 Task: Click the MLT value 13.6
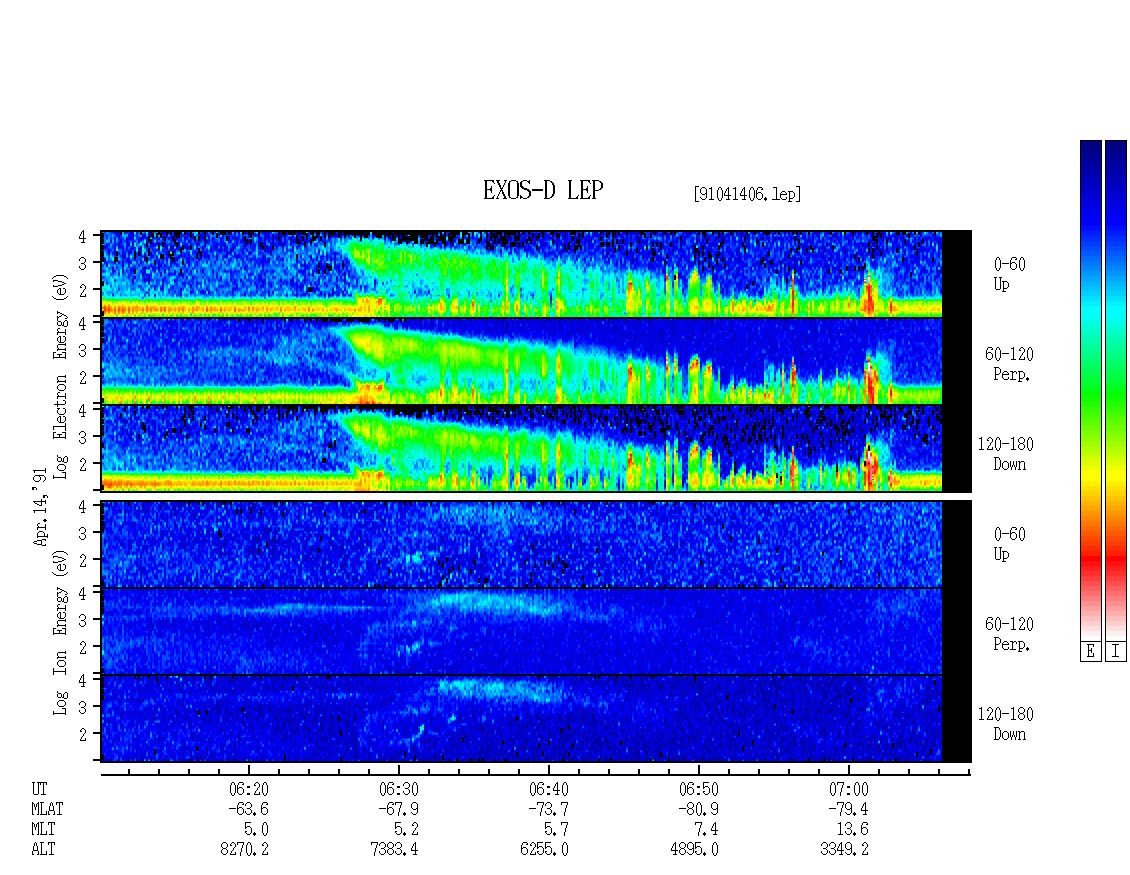point(852,829)
